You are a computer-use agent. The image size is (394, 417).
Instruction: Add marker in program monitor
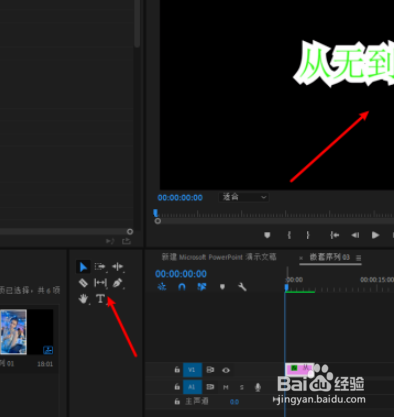267,235
